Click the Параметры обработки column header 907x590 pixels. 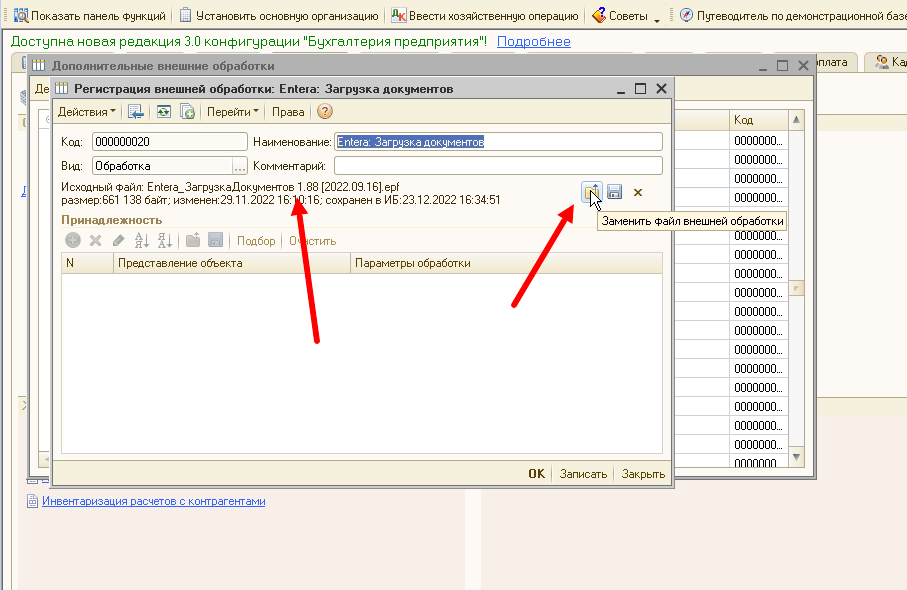coord(506,263)
